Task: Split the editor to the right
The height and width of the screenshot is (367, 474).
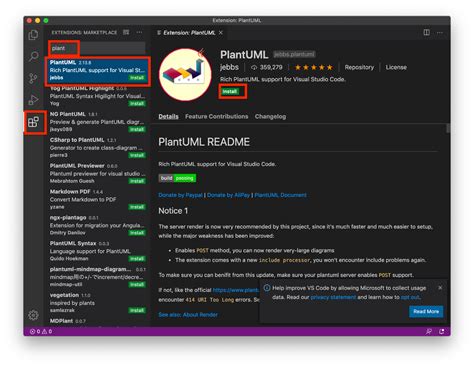Action: coord(426,32)
